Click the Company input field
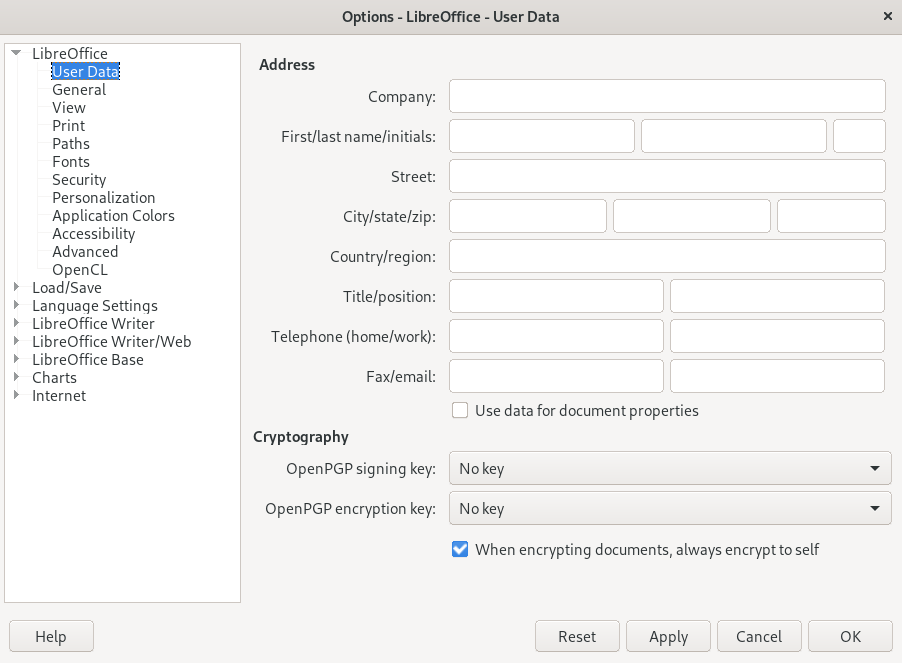This screenshot has width=902, height=663. (667, 96)
